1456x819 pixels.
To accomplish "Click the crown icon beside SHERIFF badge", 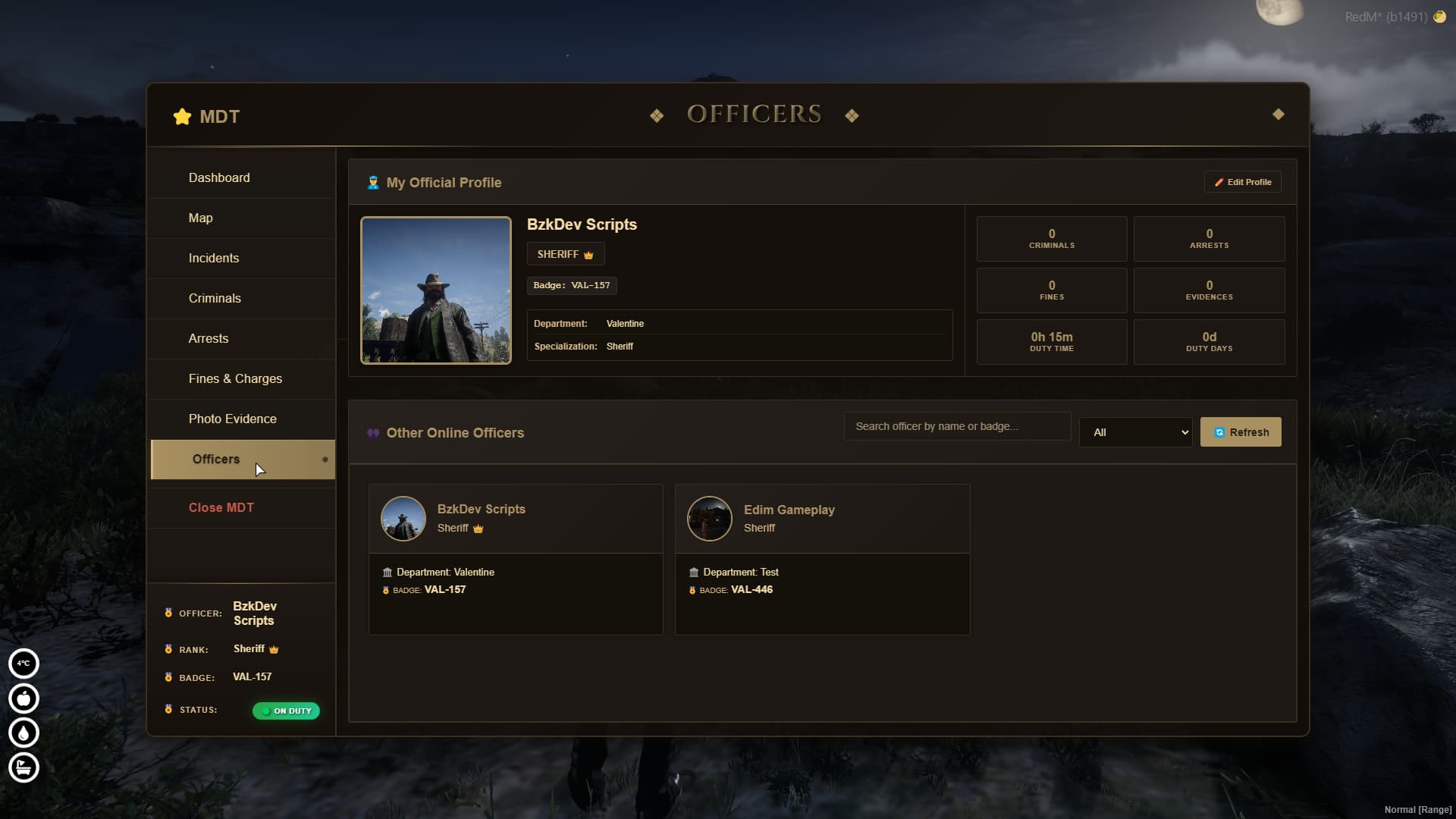I will click(588, 255).
